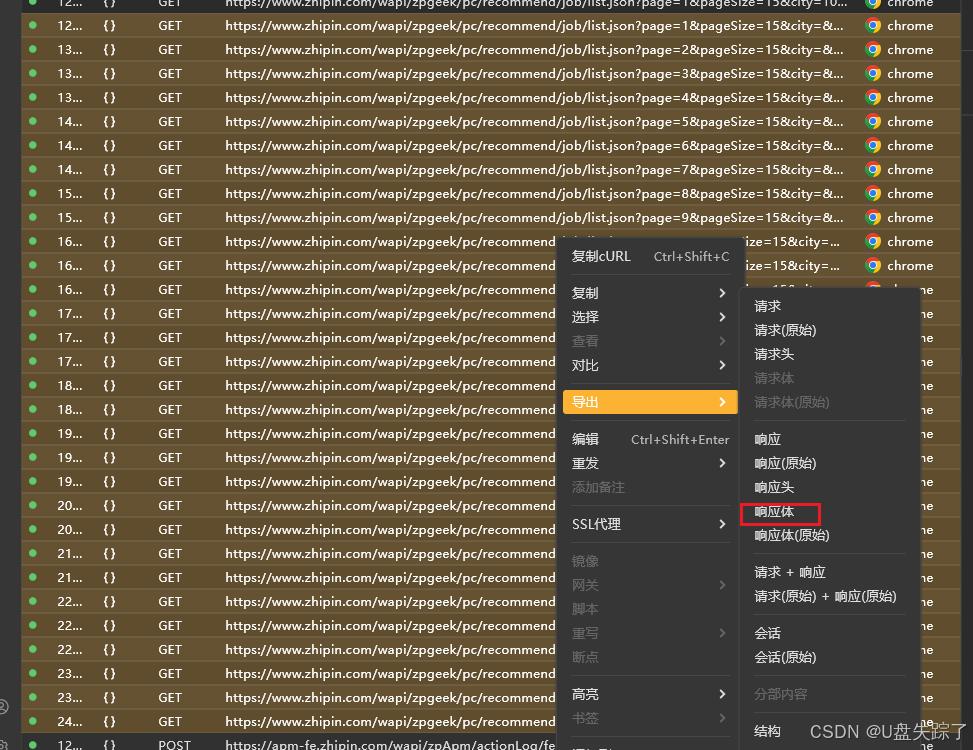Image resolution: width=973 pixels, height=750 pixels.
Task: Expand the 重发 submenu arrow
Action: coord(722,463)
